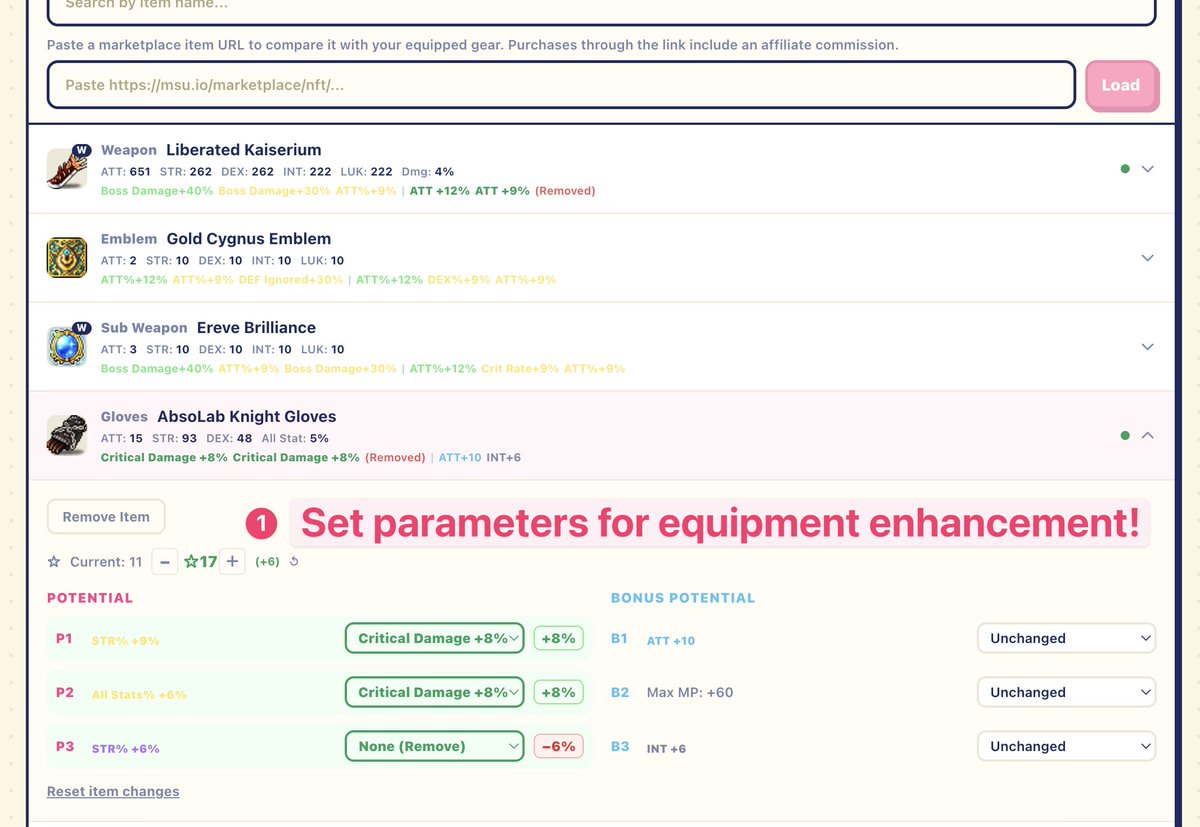Screen dimensions: 1200x827
Task: Click the Remove Item button
Action: point(106,517)
